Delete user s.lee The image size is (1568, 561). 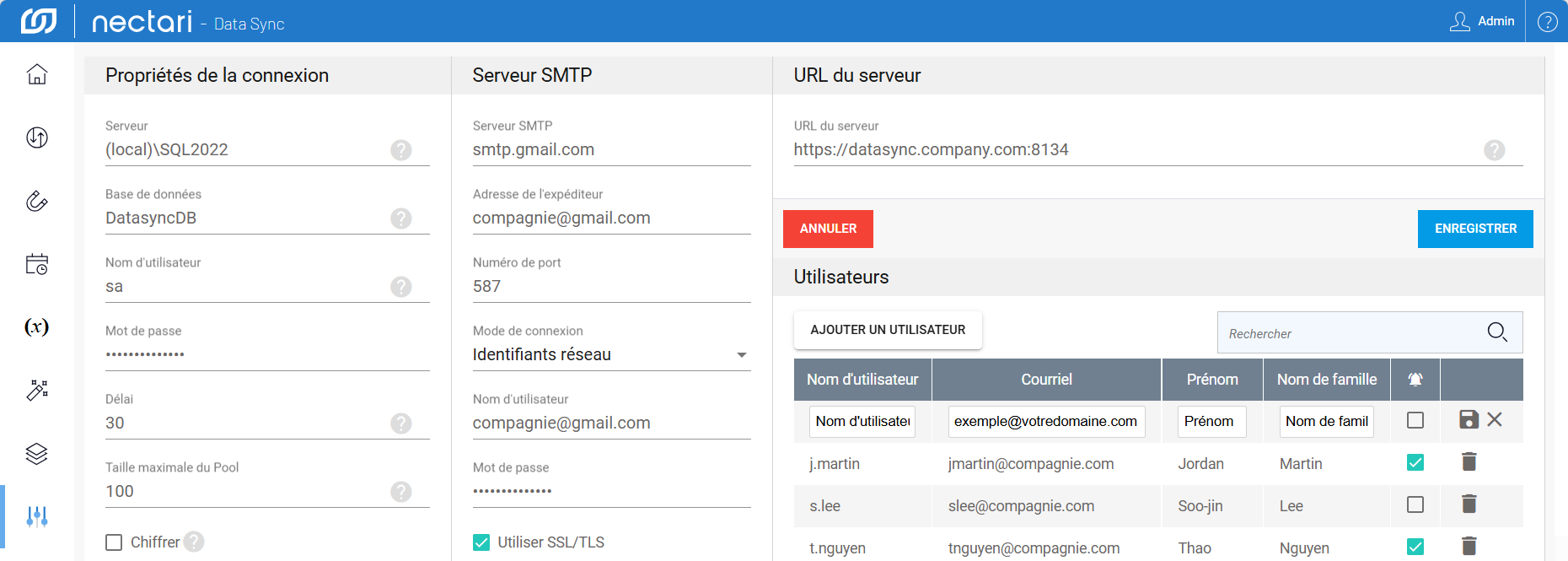[1469, 504]
